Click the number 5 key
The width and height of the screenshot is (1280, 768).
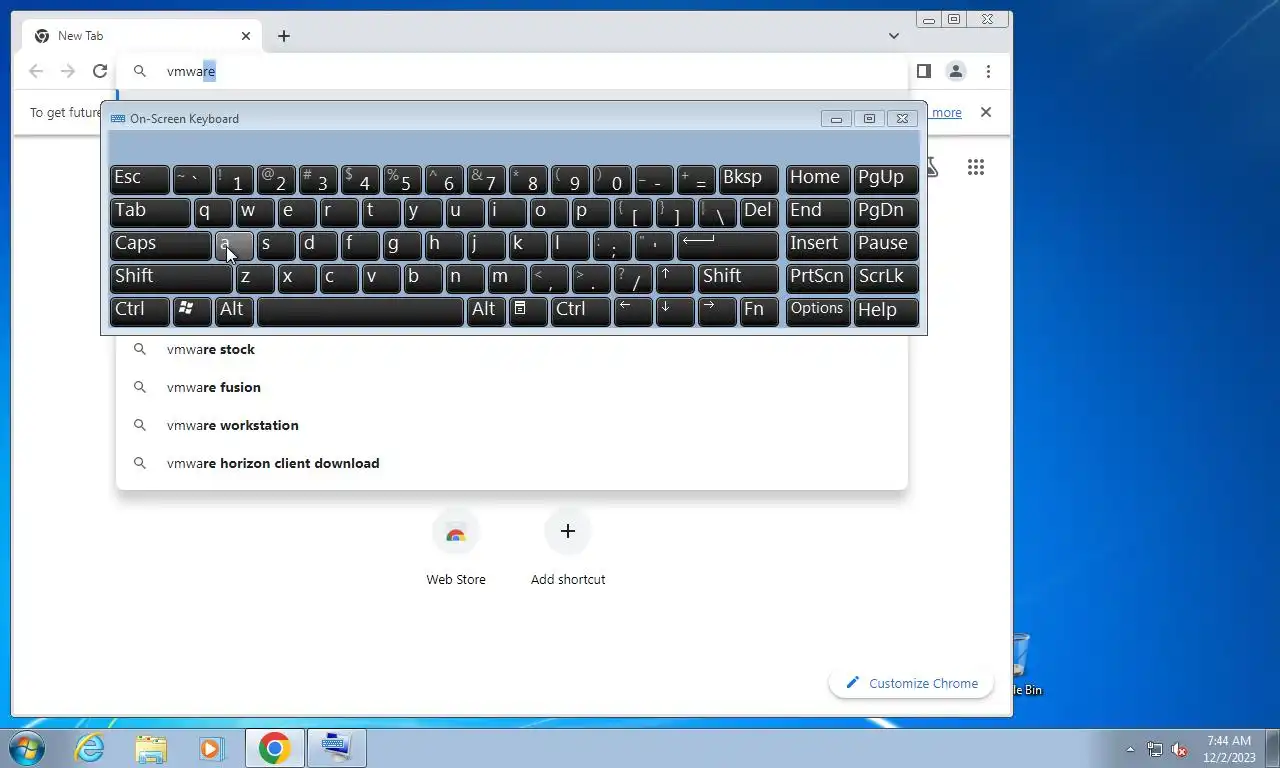(x=402, y=179)
